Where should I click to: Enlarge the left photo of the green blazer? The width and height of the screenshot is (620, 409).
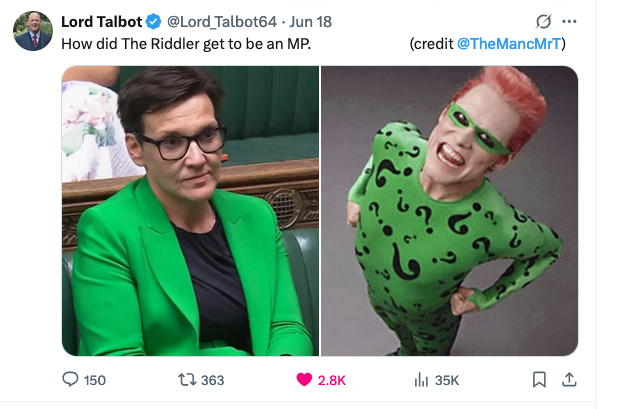[190, 211]
